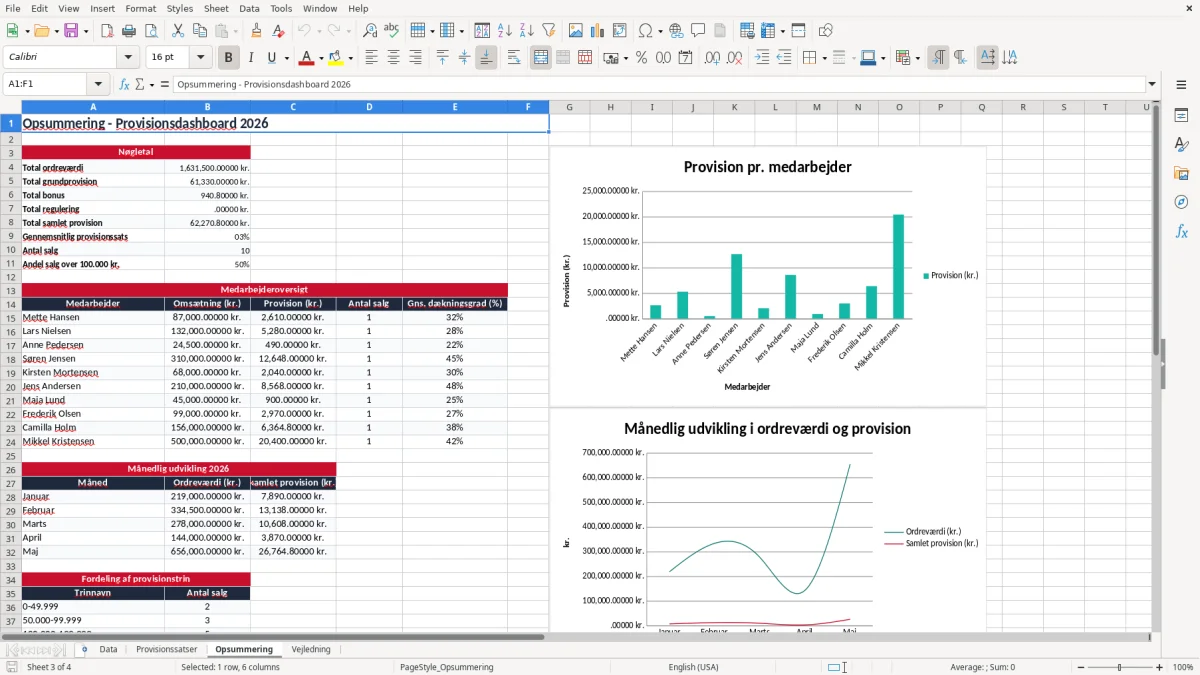Insert Image icon in toolbar
Screen dimensions: 1200x675
[577, 31]
